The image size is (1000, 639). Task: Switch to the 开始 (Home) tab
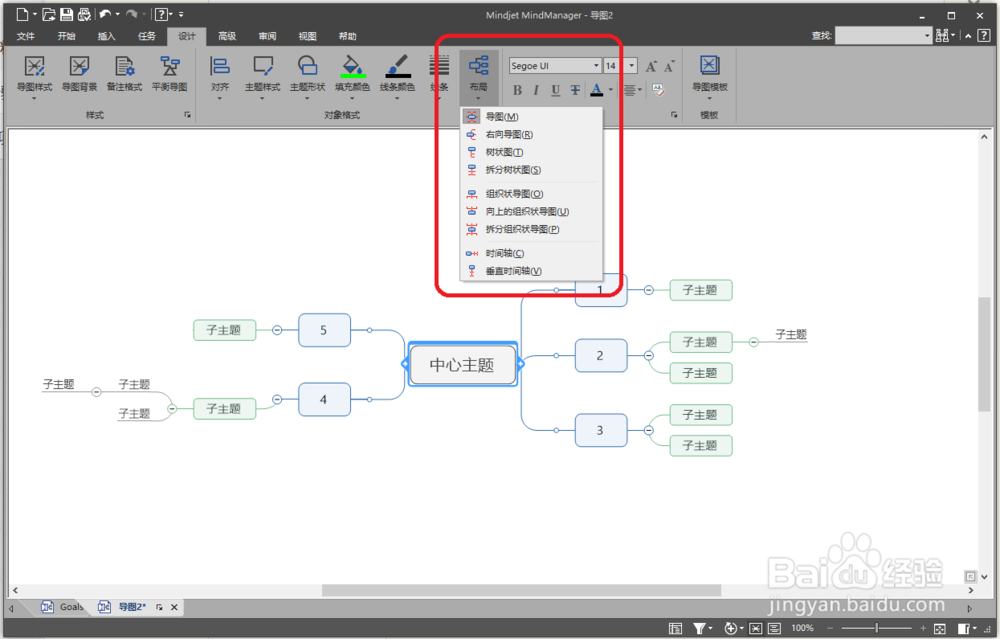(x=66, y=36)
